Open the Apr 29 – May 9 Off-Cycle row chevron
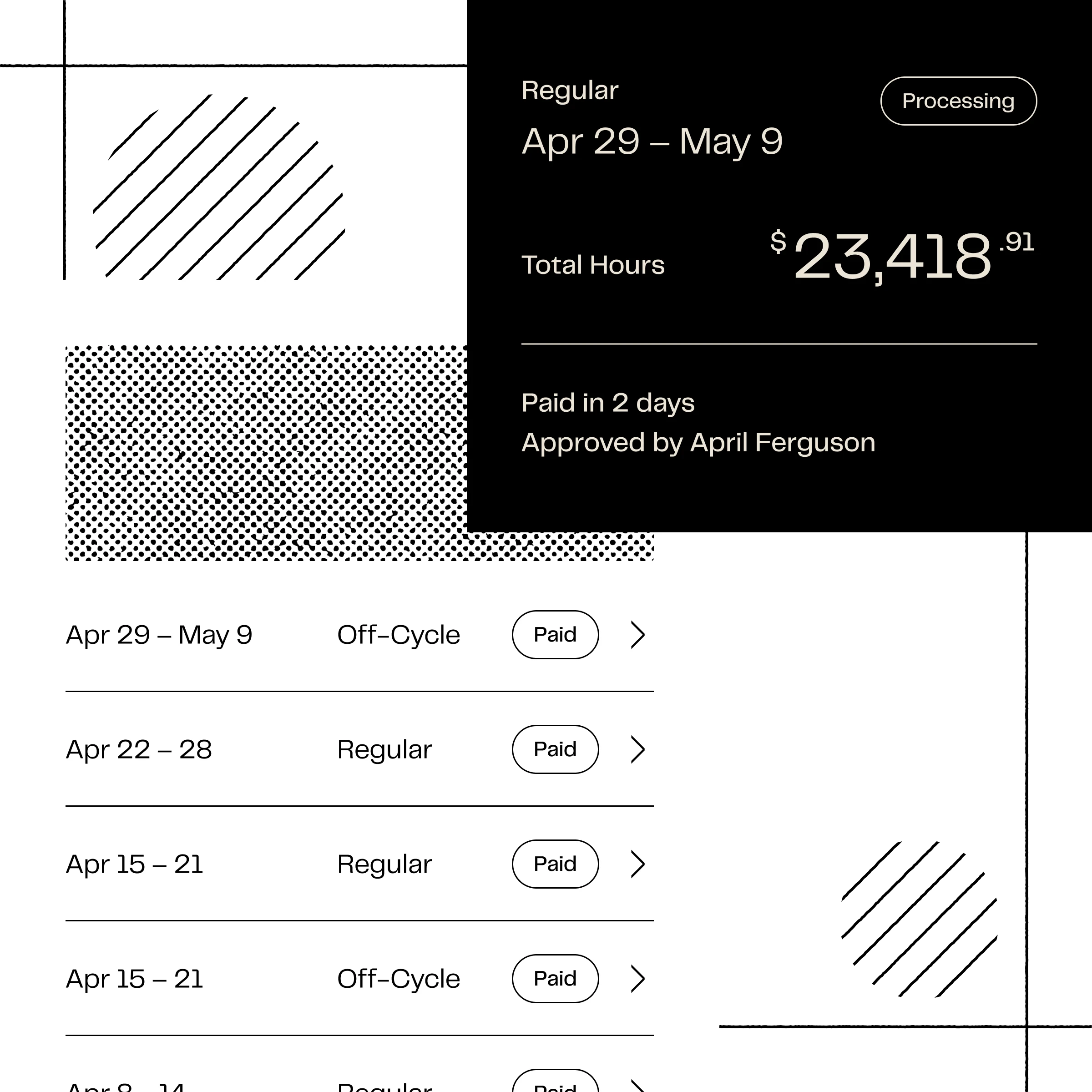The height and width of the screenshot is (1092, 1092). pyautogui.click(x=637, y=635)
